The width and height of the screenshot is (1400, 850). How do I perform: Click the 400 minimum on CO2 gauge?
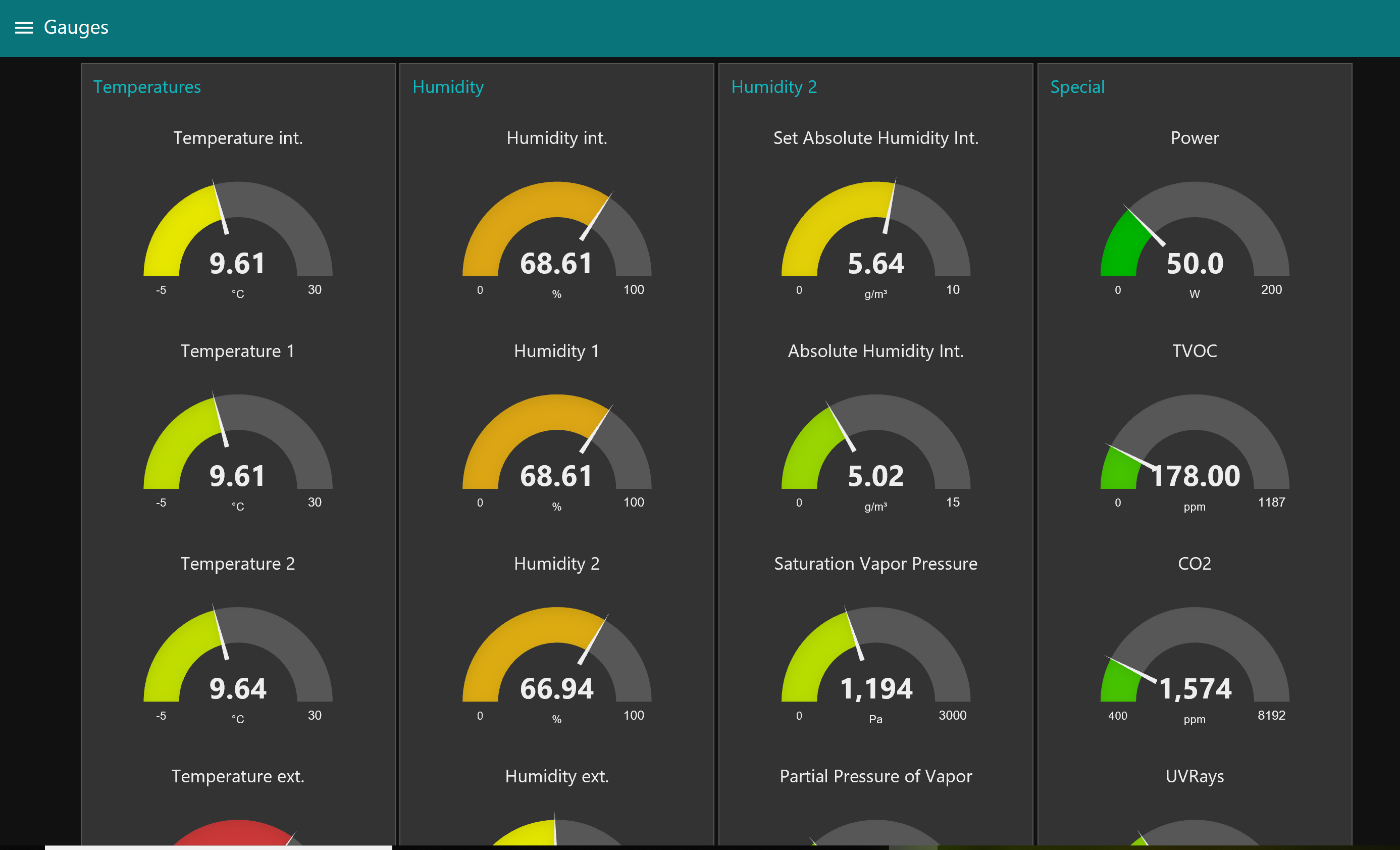click(x=1118, y=716)
